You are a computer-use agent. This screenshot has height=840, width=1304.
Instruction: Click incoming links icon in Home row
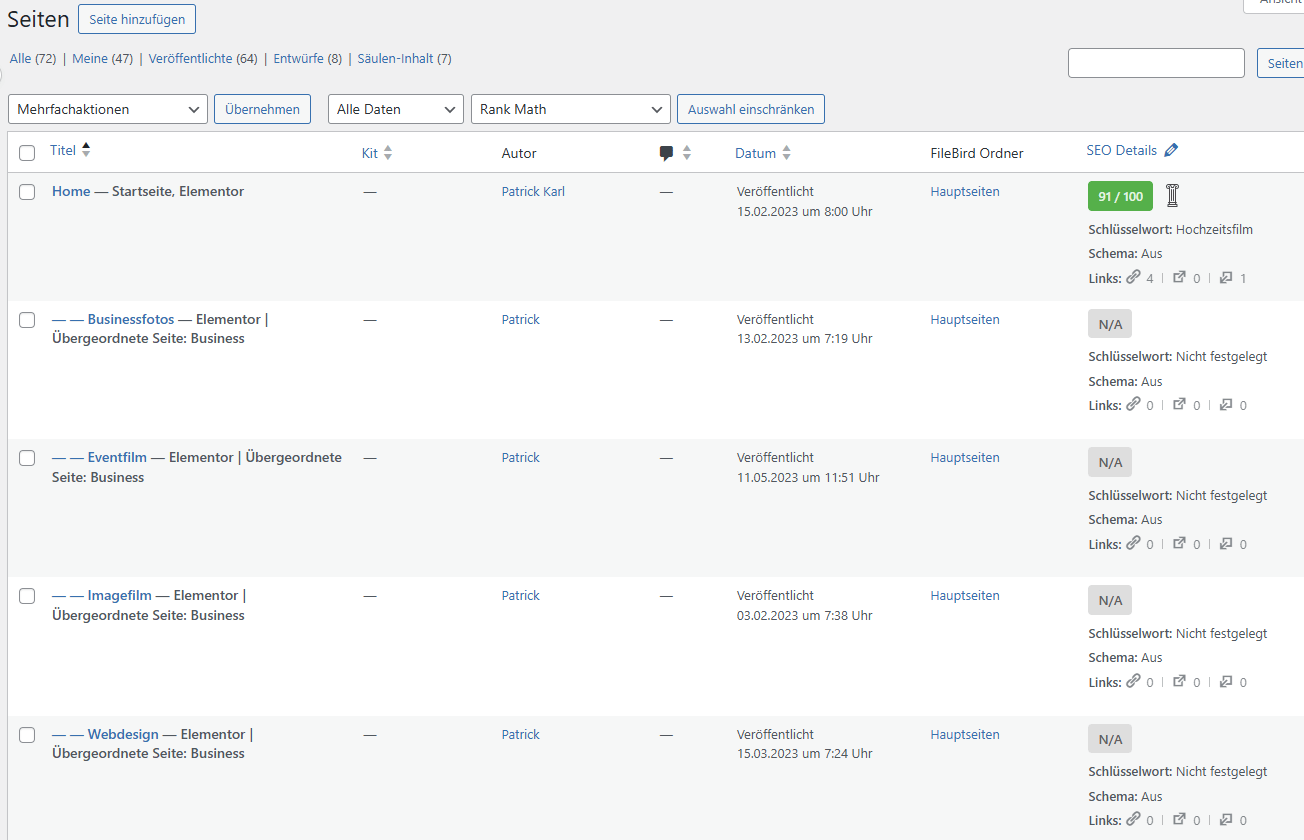[x=1226, y=277]
